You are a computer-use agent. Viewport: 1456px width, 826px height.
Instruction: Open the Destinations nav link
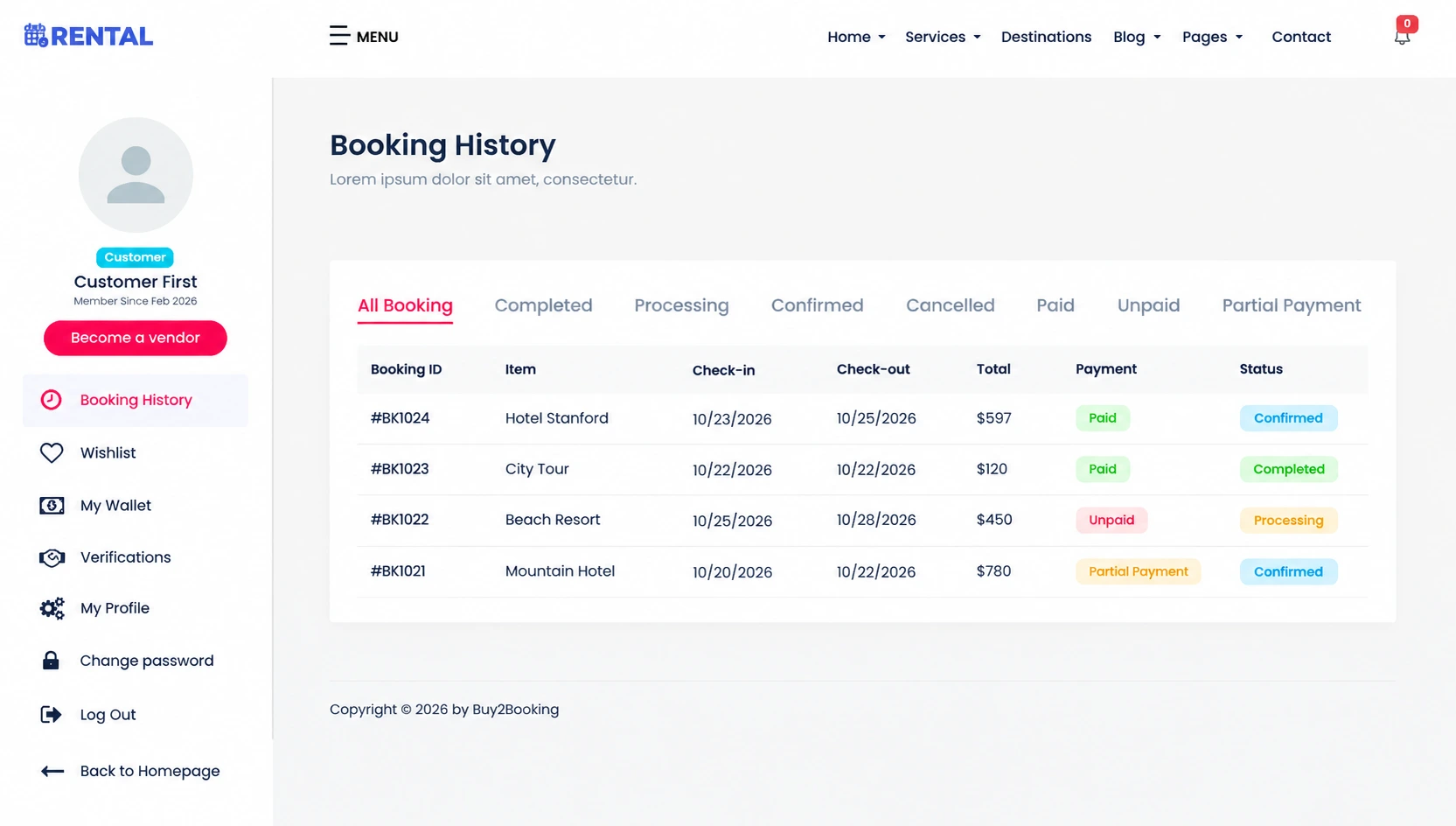(1046, 37)
